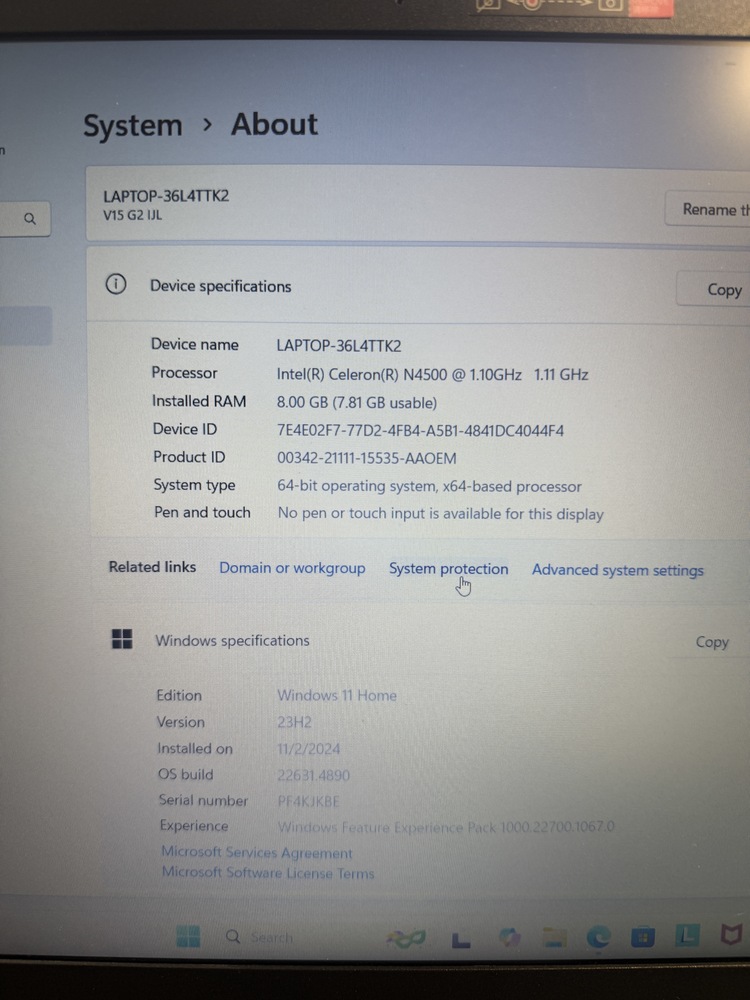Open the Domain or workgroup link
This screenshot has width=750, height=1000.
pyautogui.click(x=292, y=568)
